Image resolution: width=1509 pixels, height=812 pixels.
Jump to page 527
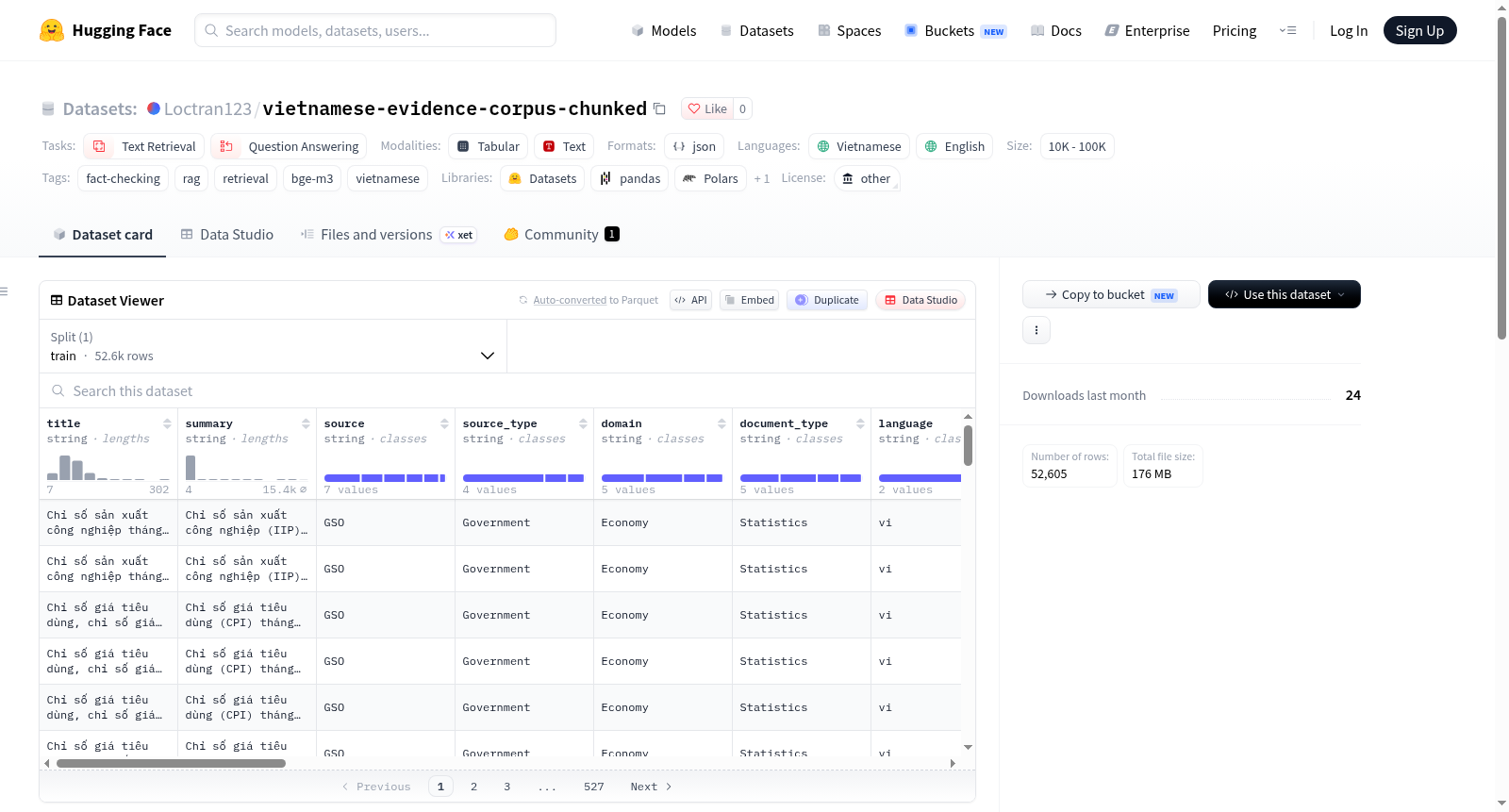tap(593, 787)
